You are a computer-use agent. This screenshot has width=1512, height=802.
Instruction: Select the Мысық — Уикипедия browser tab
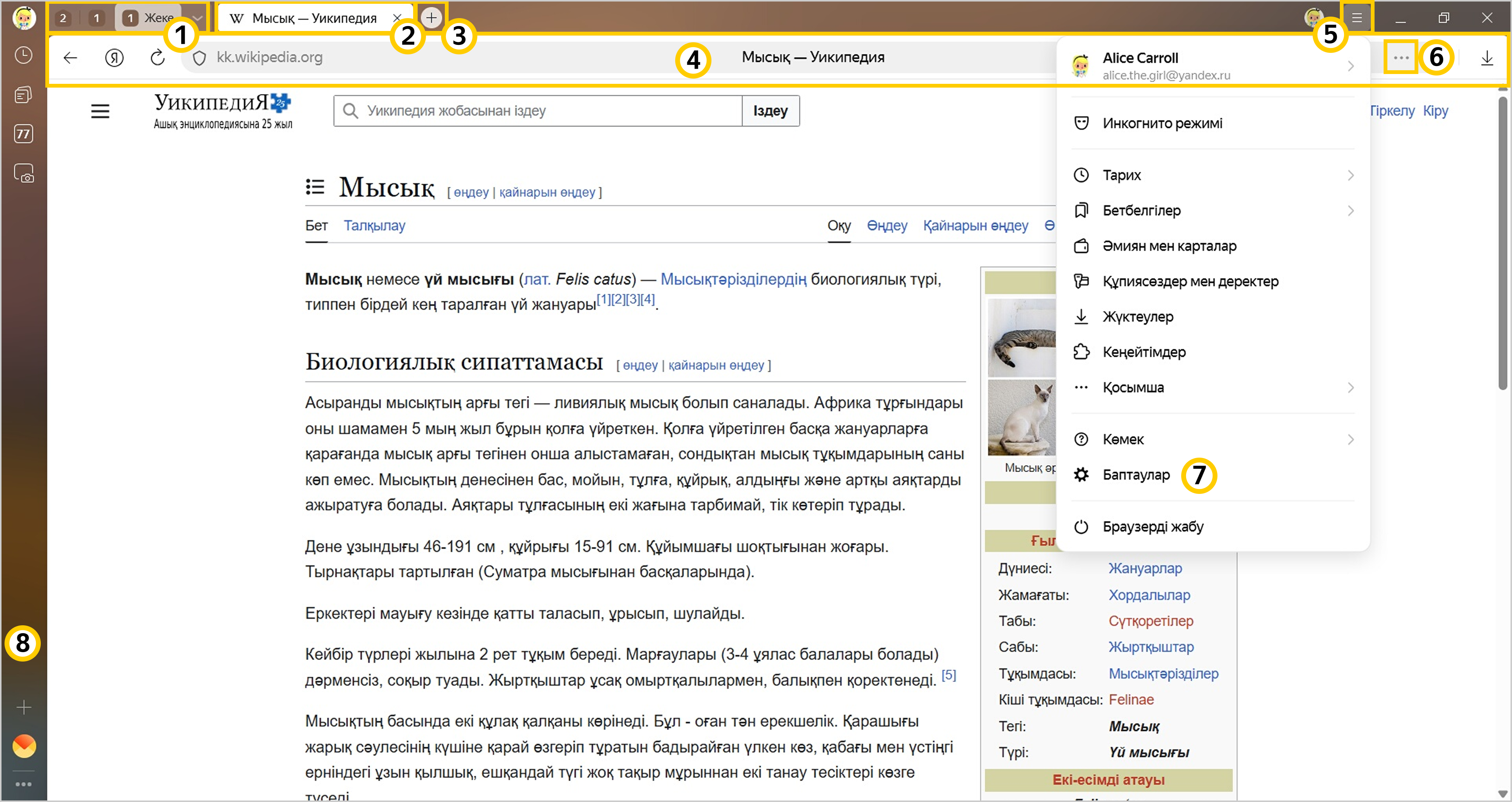pos(315,18)
